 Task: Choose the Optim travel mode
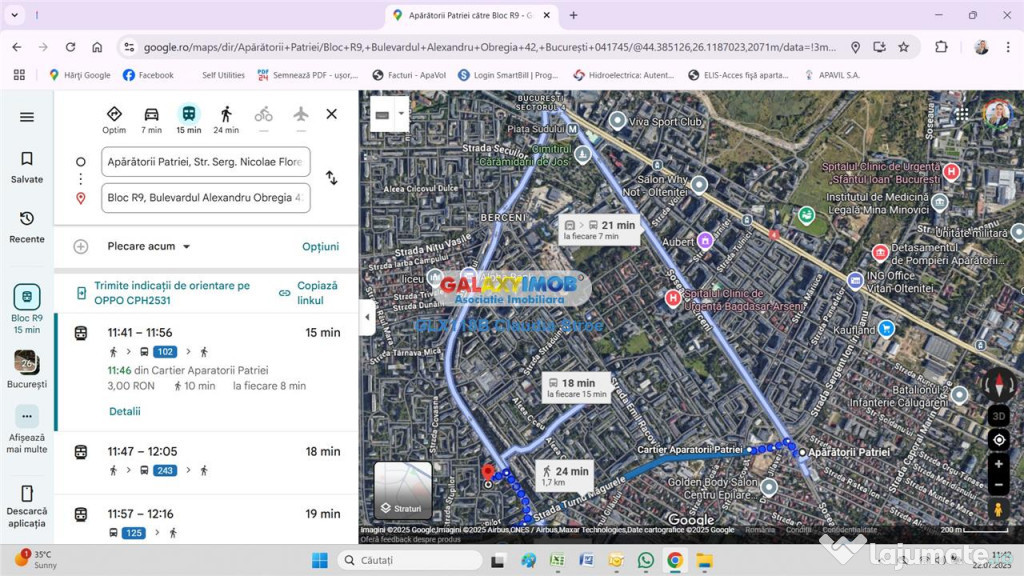pyautogui.click(x=114, y=120)
